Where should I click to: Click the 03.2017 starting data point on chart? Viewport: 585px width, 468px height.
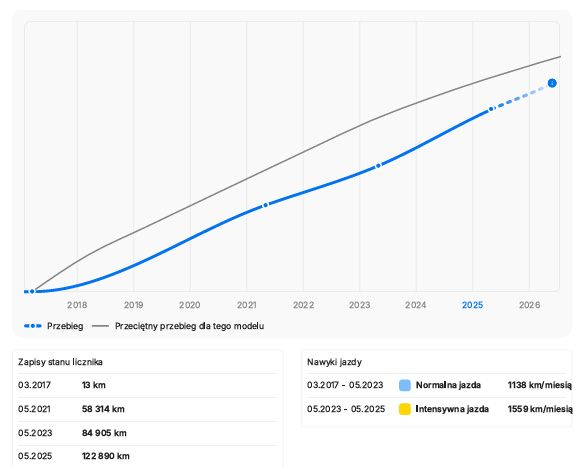32,291
